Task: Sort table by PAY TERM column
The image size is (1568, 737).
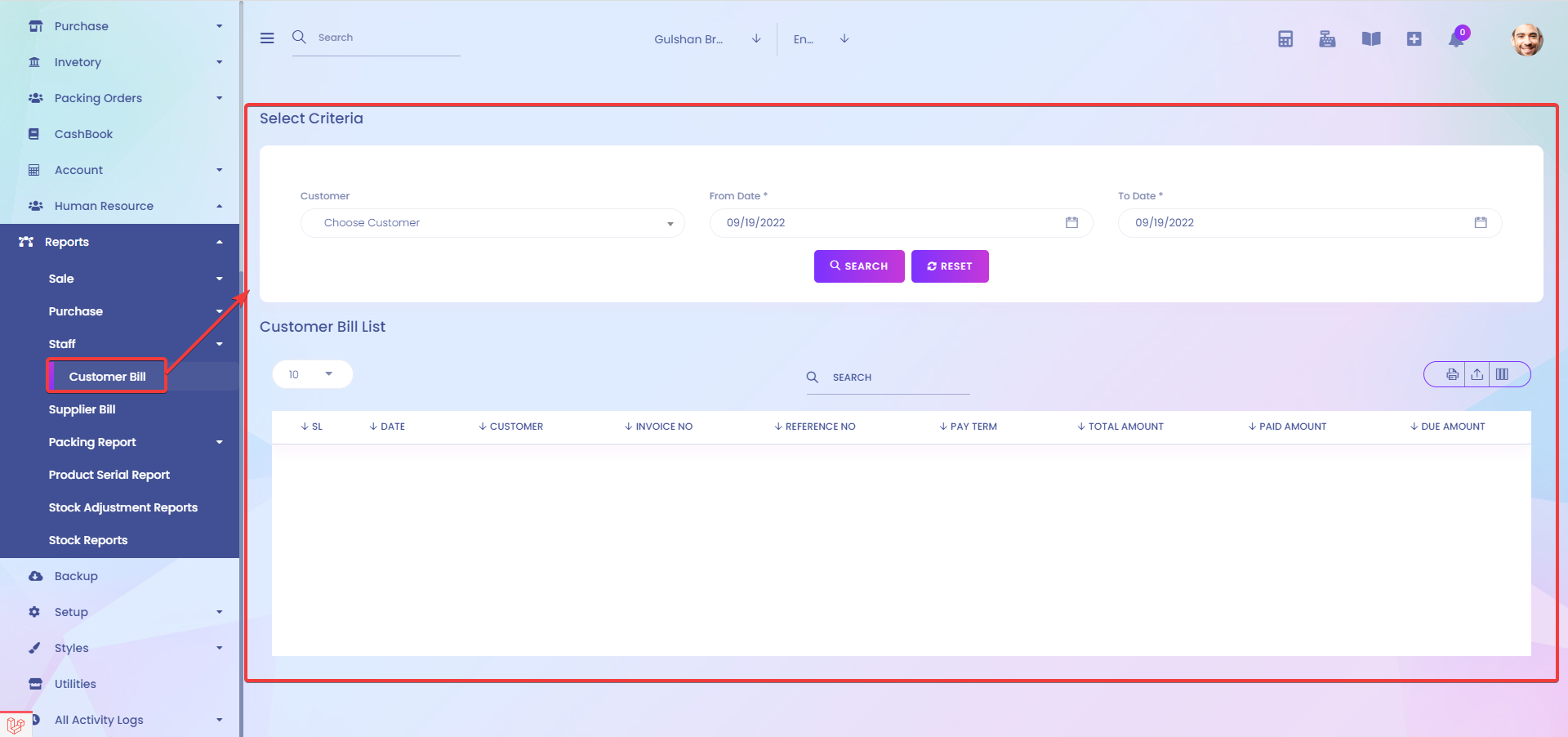Action: 968,427
